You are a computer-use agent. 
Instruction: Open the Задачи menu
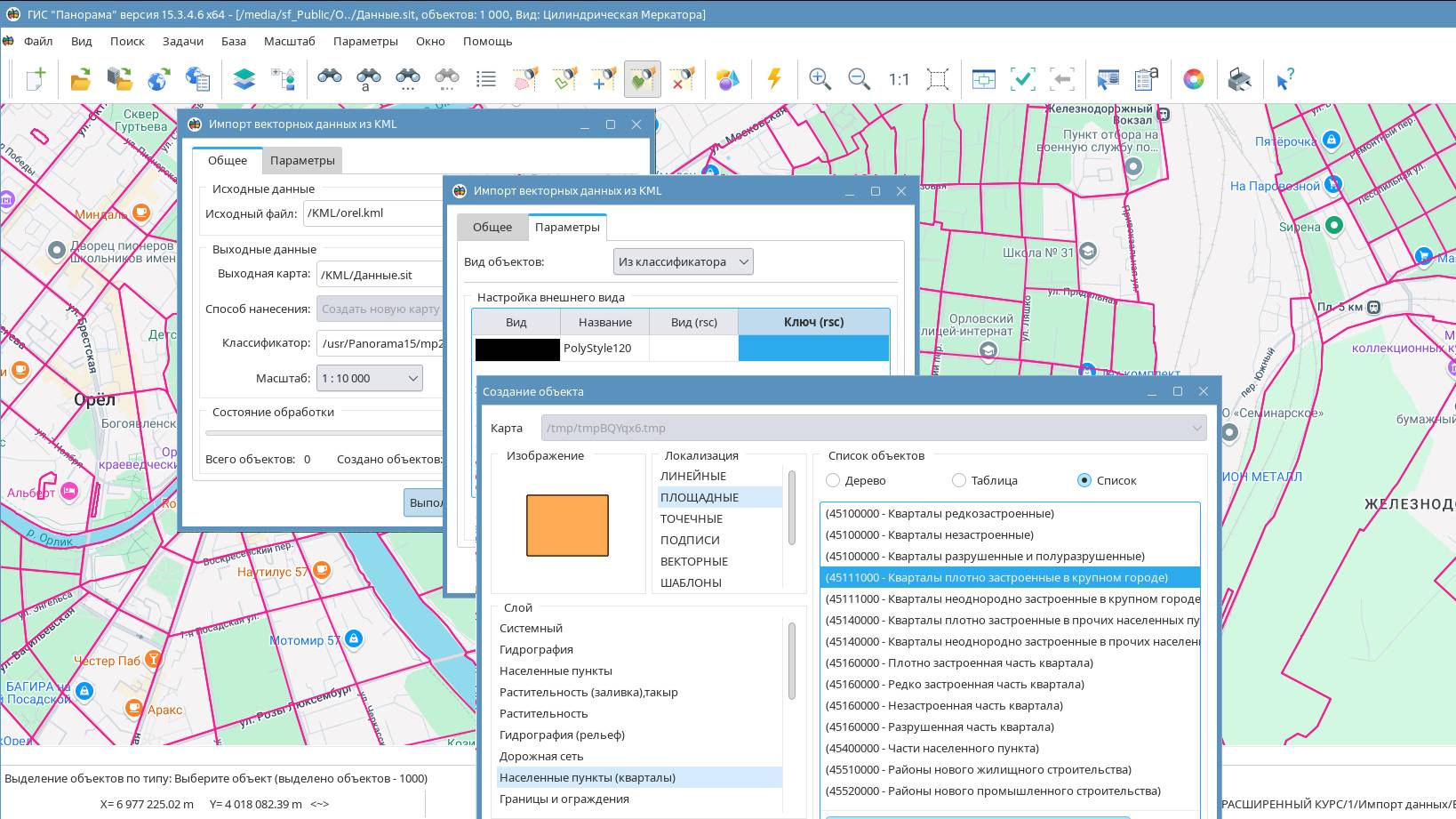(x=183, y=41)
